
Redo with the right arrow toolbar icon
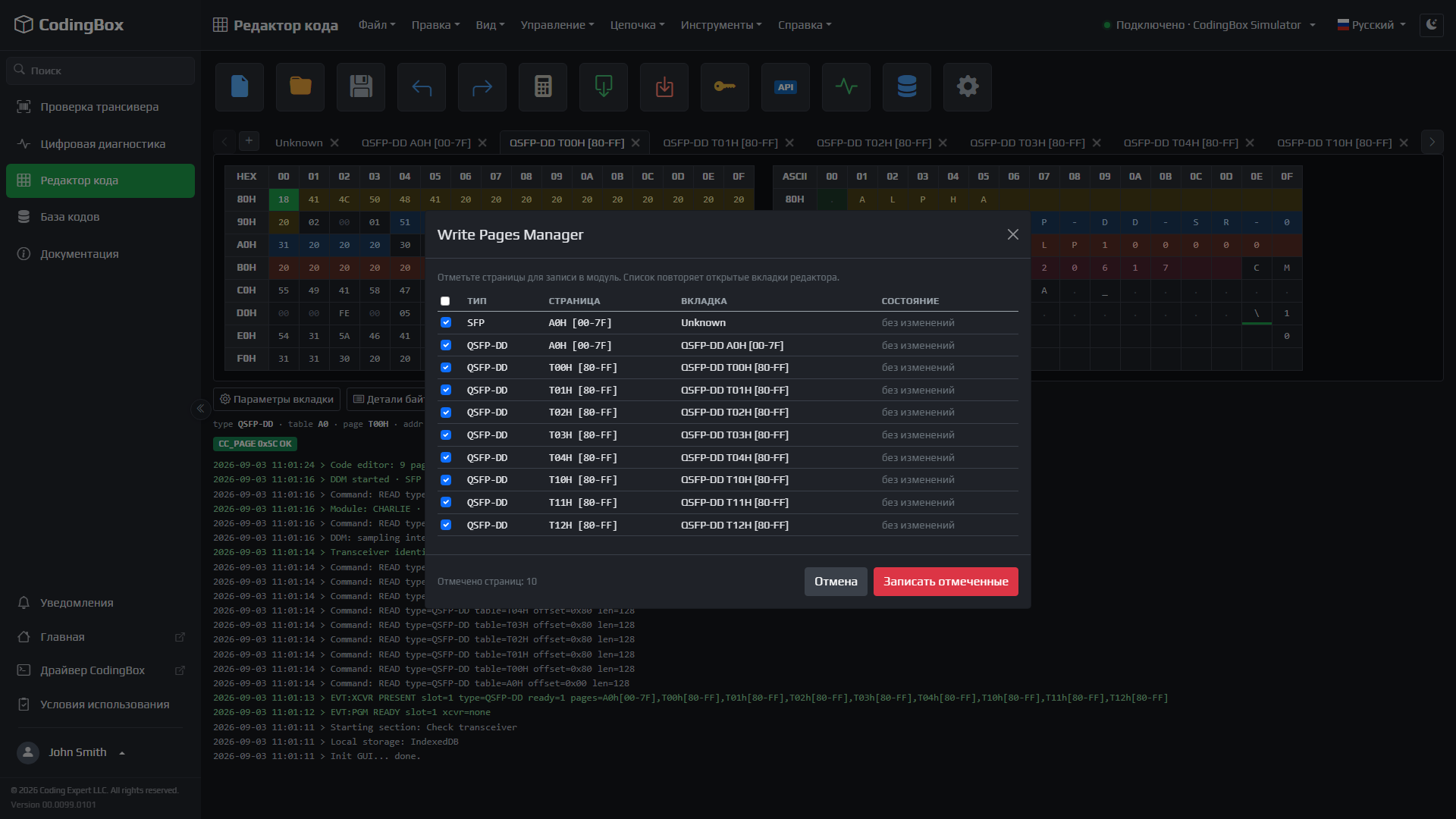482,86
